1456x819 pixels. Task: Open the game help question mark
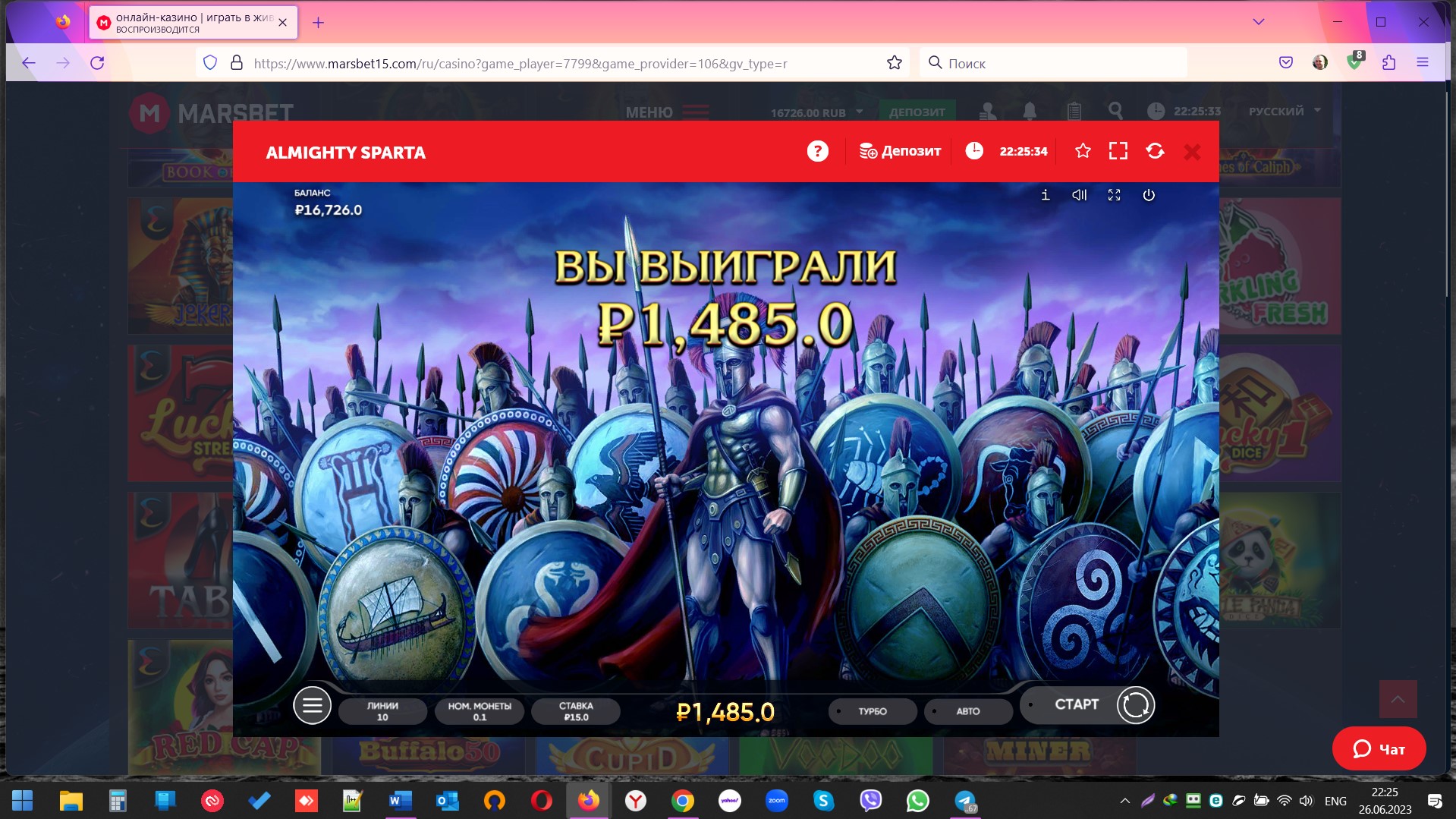tap(817, 151)
